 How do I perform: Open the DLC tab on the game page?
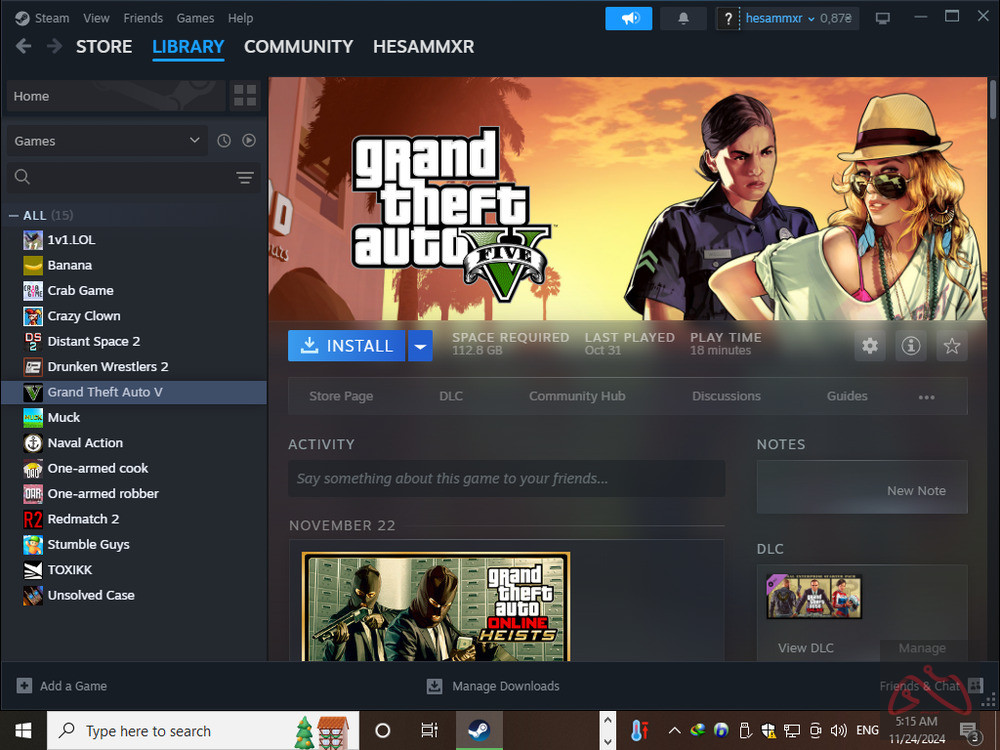point(450,396)
